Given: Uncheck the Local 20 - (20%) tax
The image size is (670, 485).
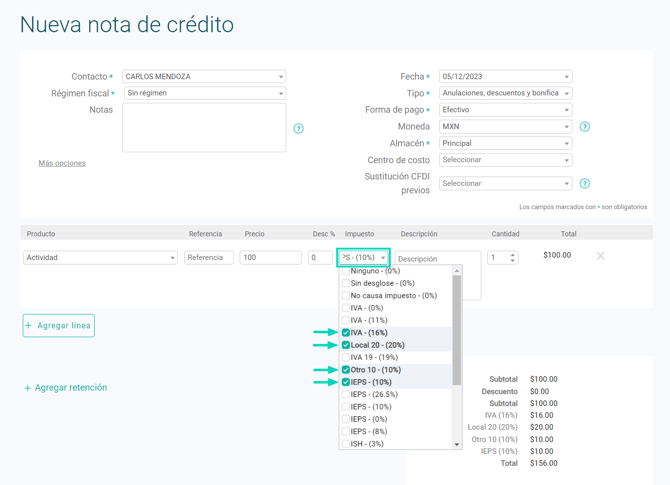Looking at the screenshot, I should click(346, 345).
